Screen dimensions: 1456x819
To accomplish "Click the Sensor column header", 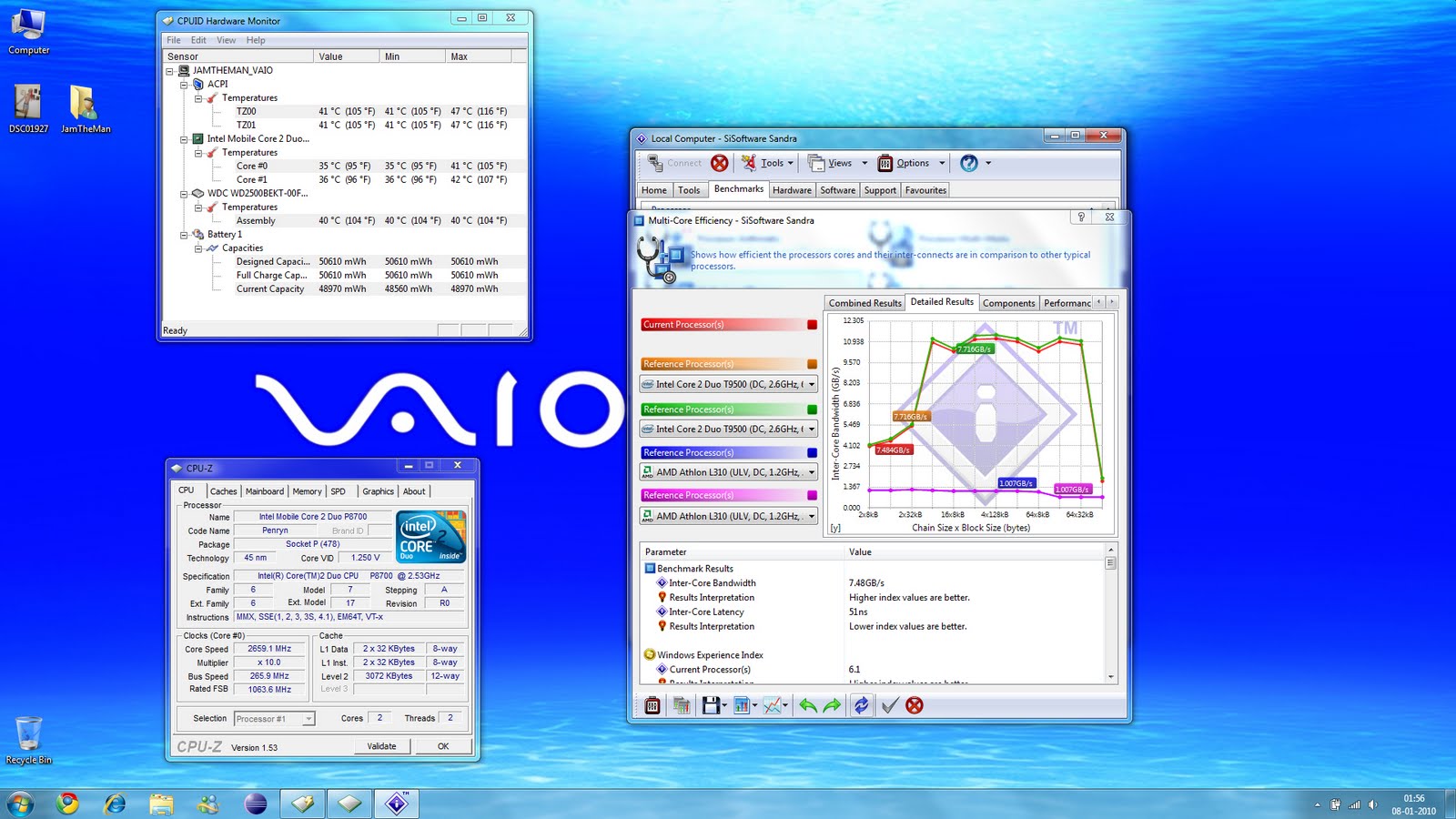I will 238,56.
